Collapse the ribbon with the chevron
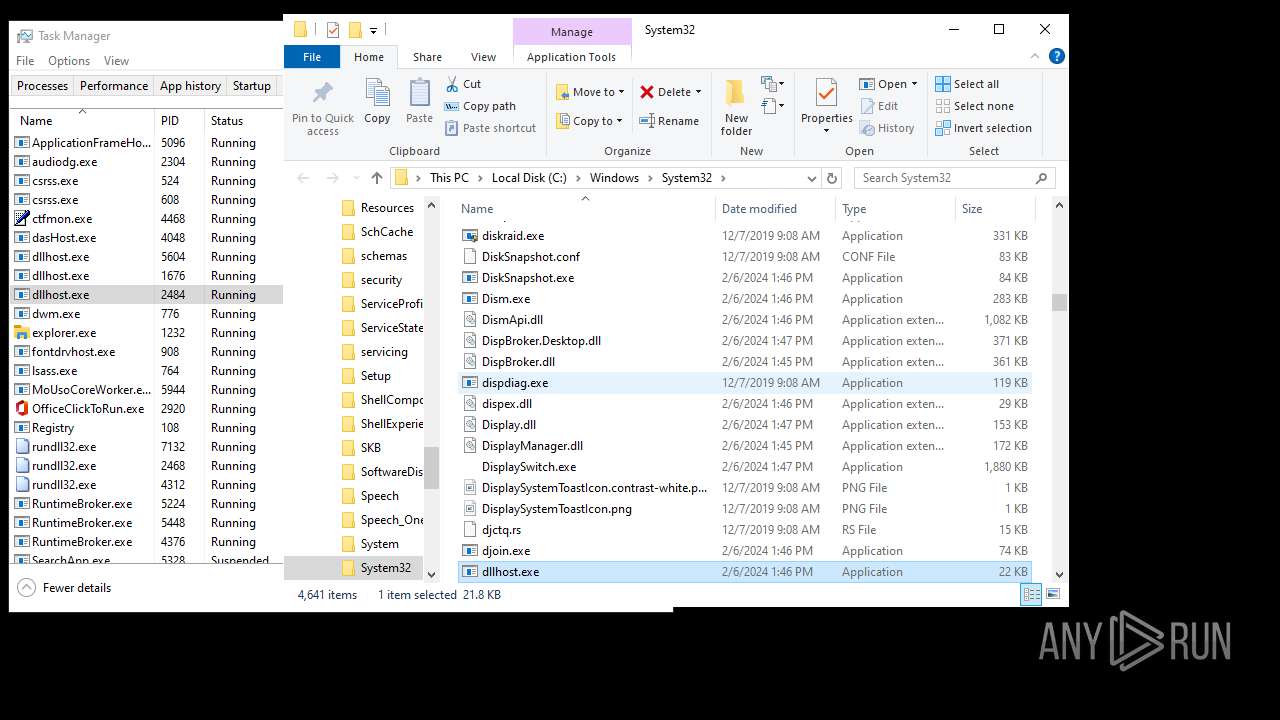1280x720 pixels. pos(1037,57)
